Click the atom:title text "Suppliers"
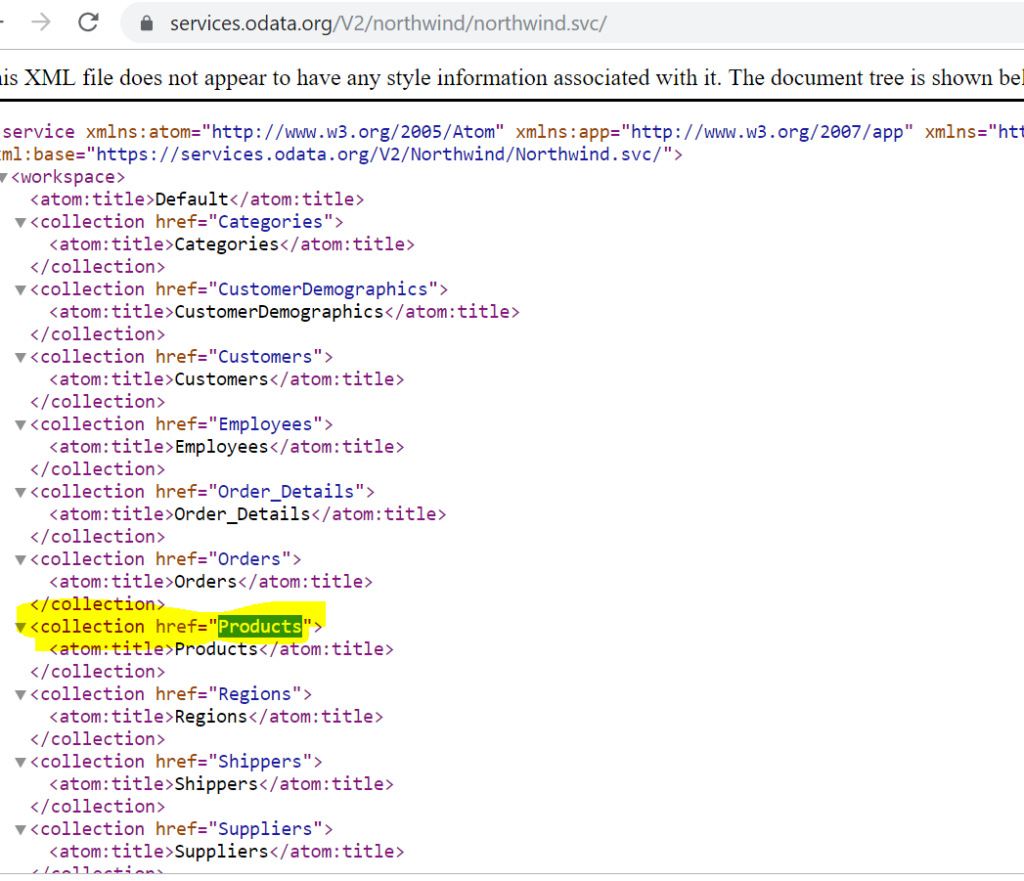The image size is (1024, 881). click(x=221, y=851)
